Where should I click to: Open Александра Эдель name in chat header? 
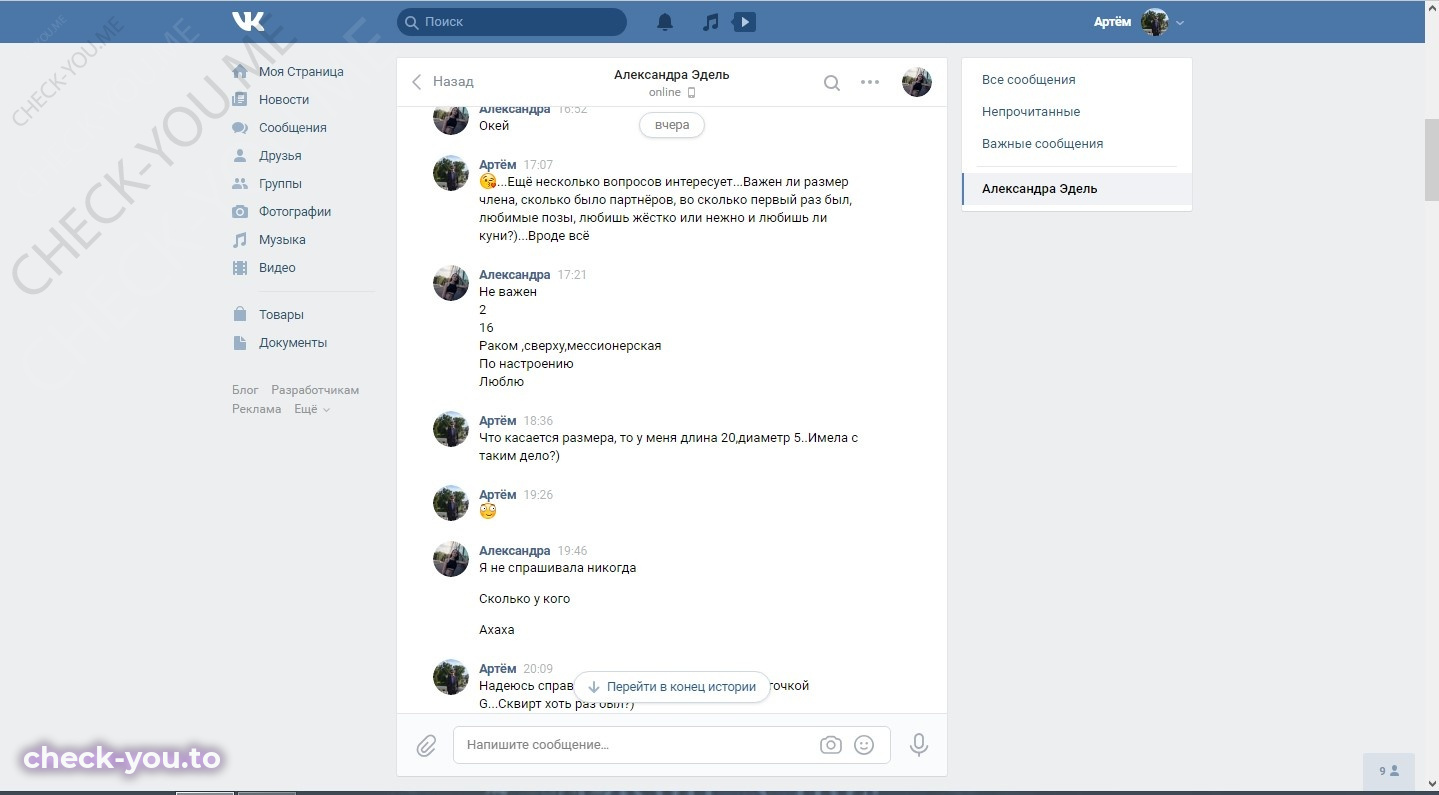(x=671, y=75)
